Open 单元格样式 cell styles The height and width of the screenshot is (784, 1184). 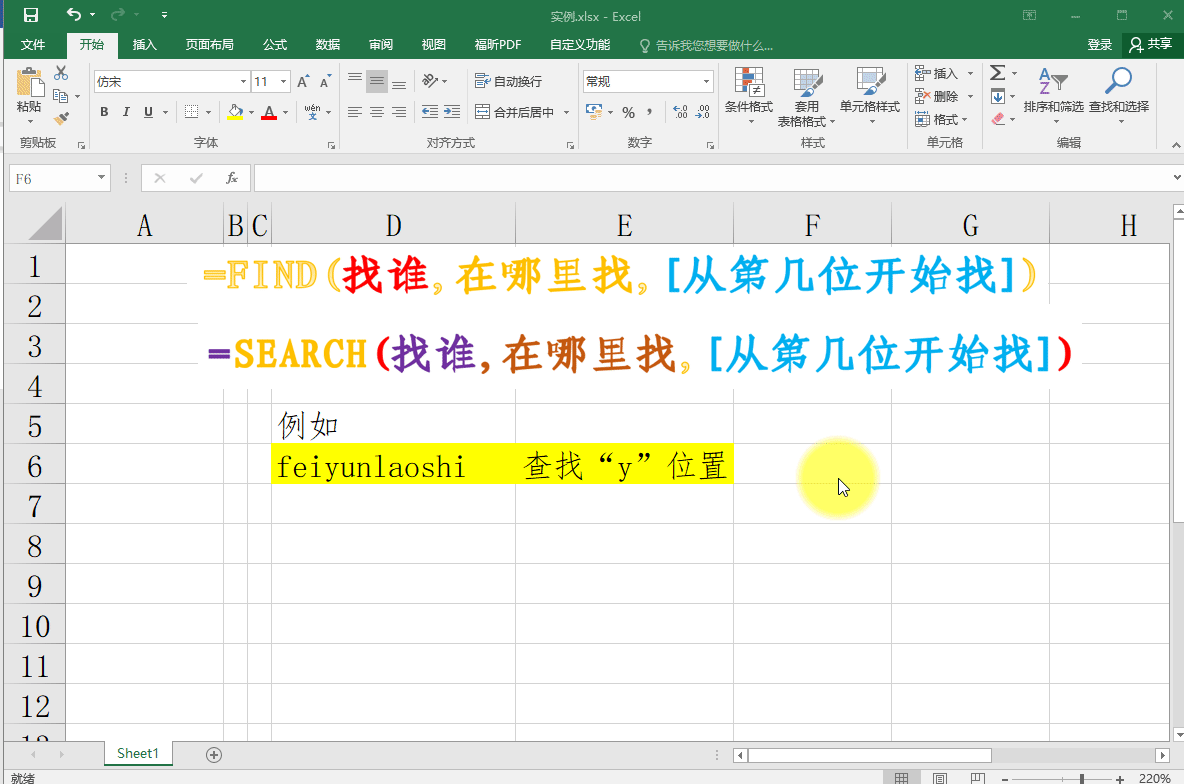870,94
